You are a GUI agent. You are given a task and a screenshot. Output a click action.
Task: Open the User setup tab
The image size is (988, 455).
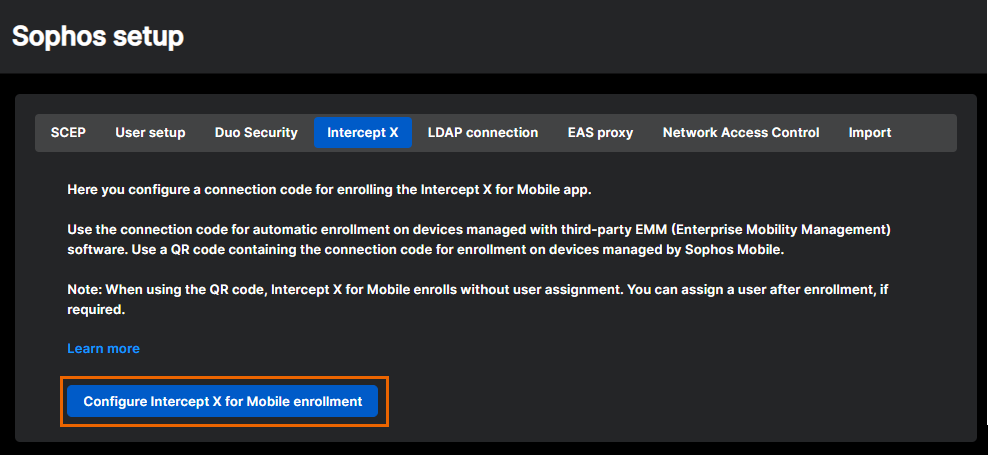click(150, 132)
